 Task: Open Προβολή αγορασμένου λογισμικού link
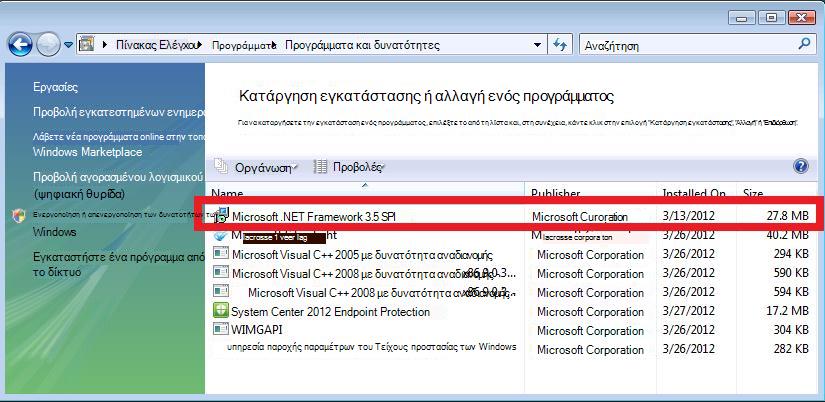pos(118,175)
